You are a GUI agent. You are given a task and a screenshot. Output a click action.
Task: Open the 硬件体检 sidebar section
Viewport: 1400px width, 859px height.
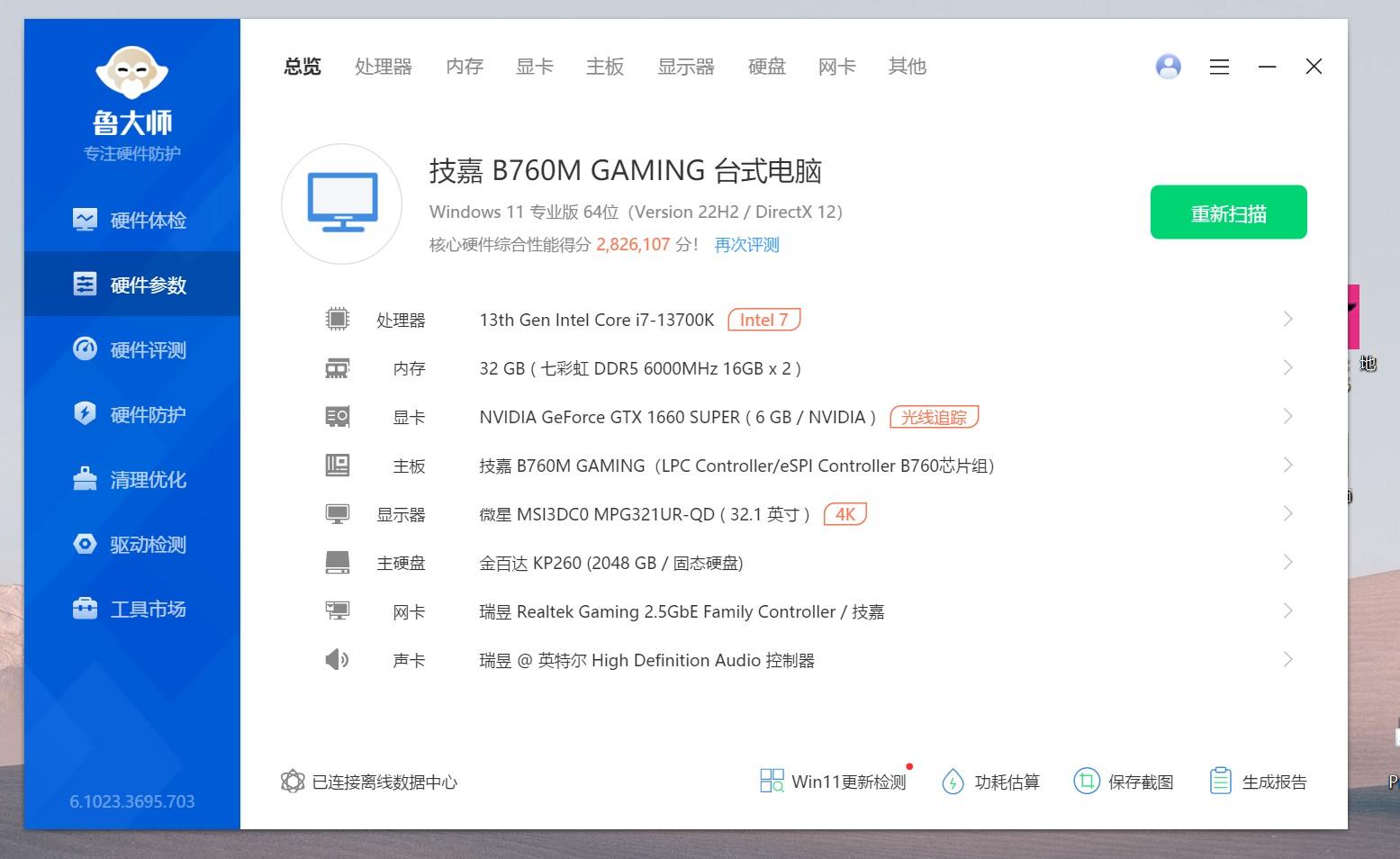click(131, 220)
